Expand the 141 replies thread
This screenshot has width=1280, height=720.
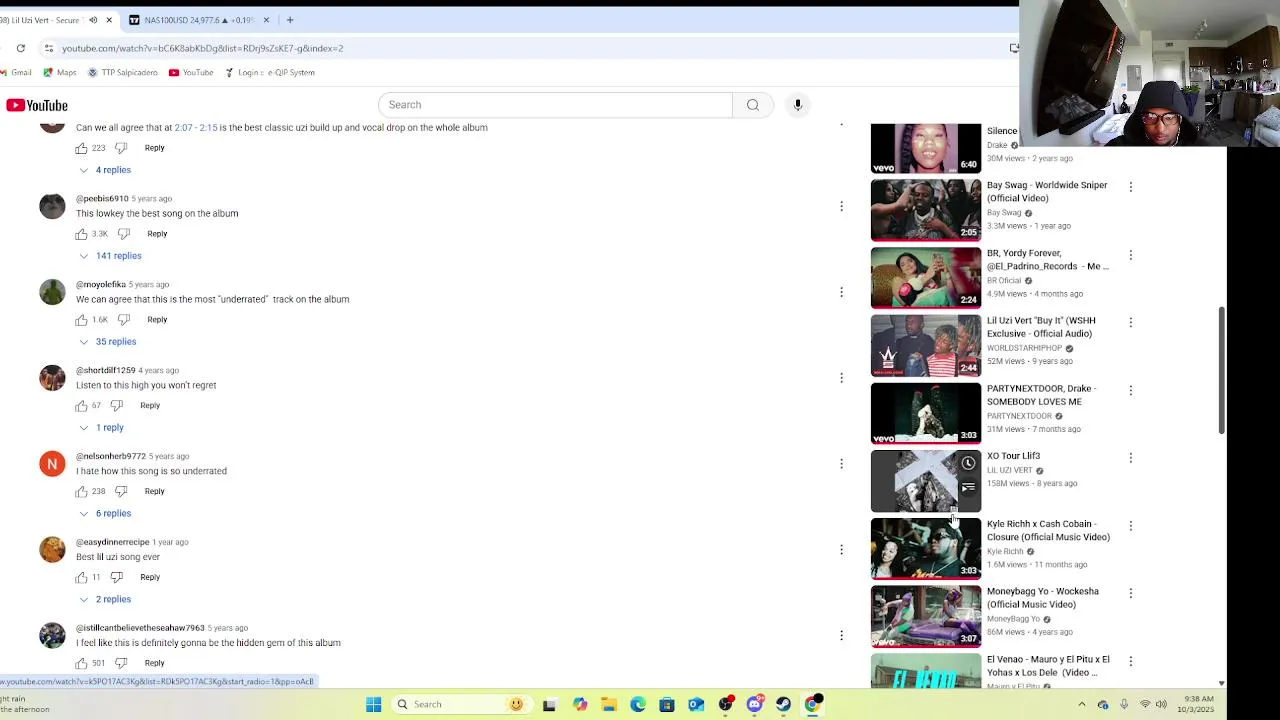pos(110,256)
